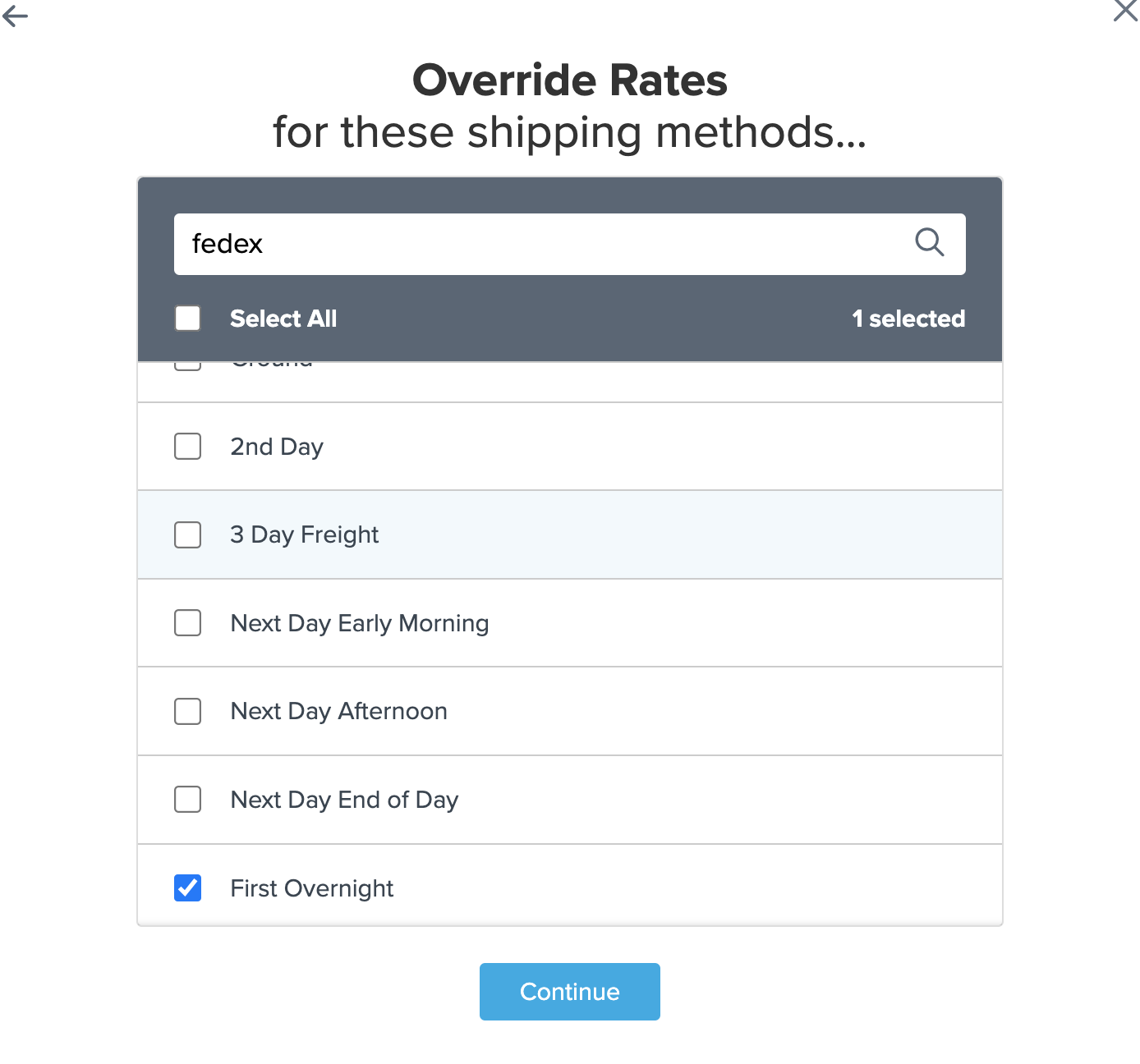Click the First Overnight label text
Screen dimensions: 1140x1064
coord(311,888)
